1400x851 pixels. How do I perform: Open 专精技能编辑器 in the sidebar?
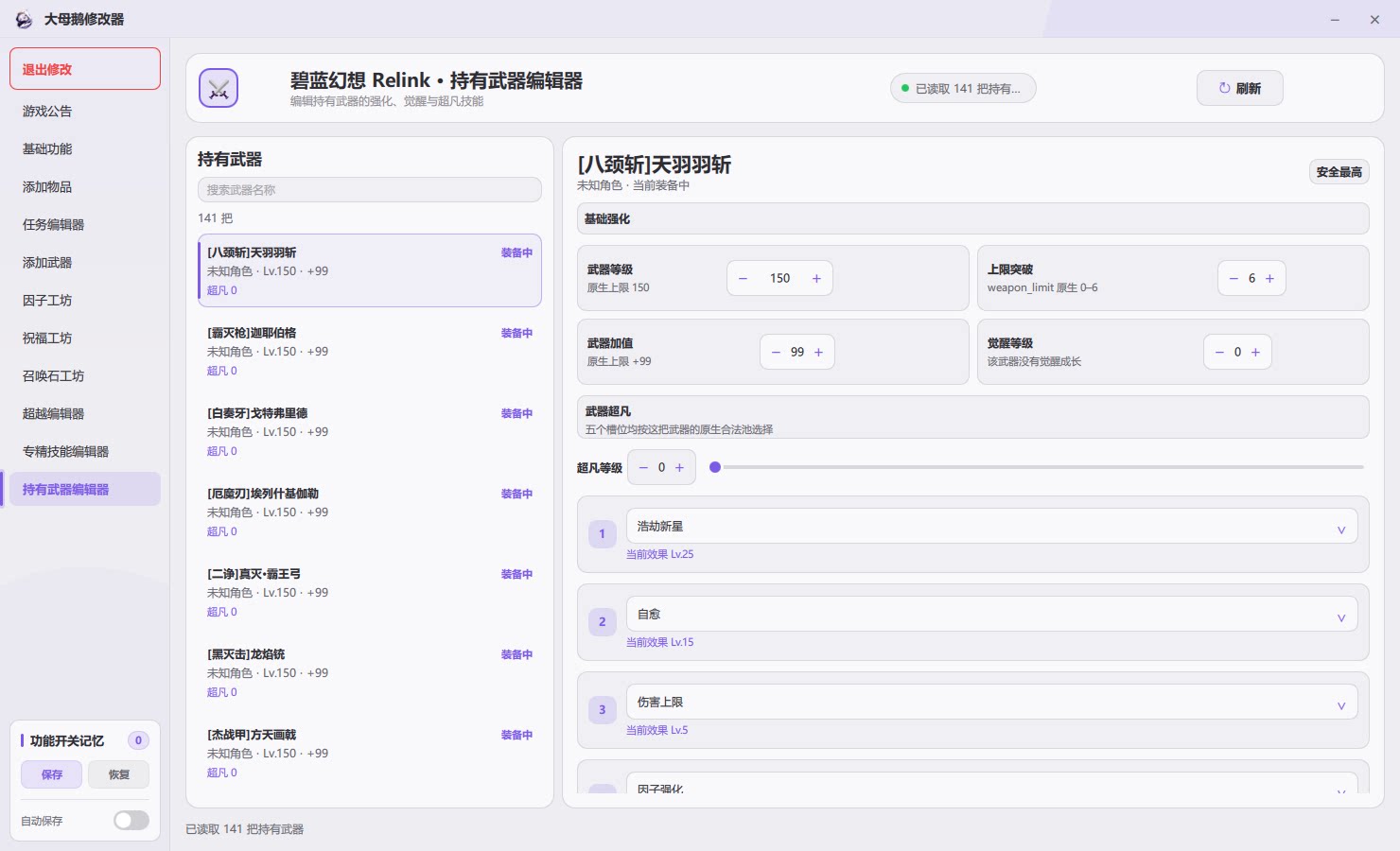(x=85, y=451)
